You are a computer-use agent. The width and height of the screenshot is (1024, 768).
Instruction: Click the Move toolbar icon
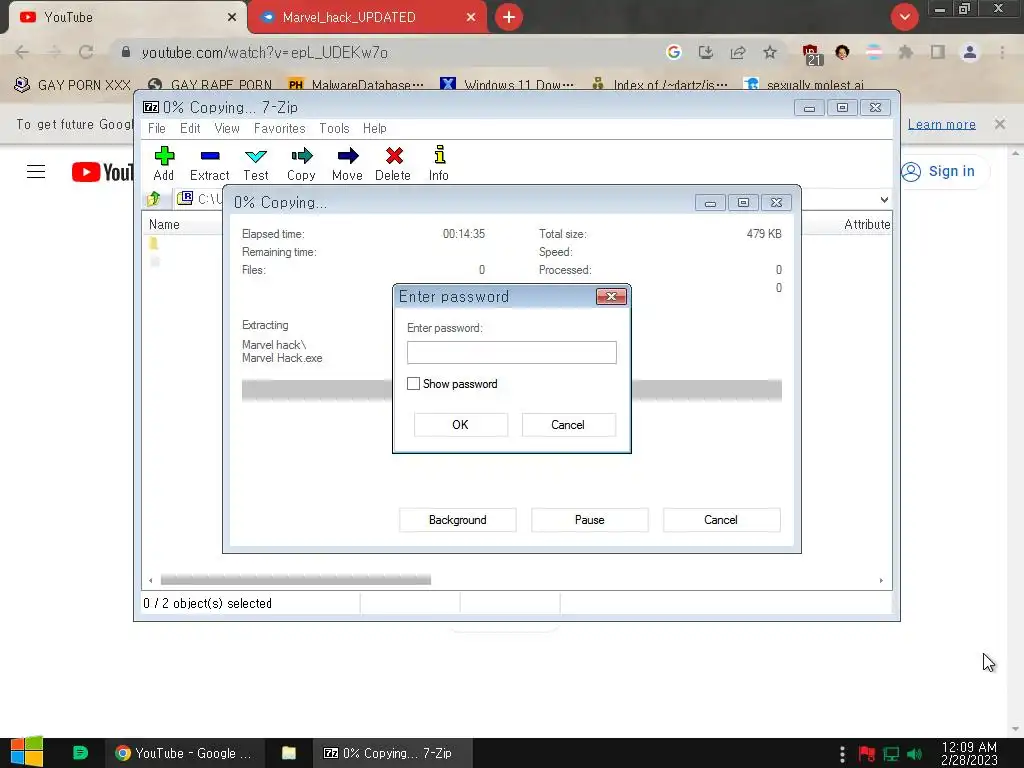pyautogui.click(x=347, y=163)
